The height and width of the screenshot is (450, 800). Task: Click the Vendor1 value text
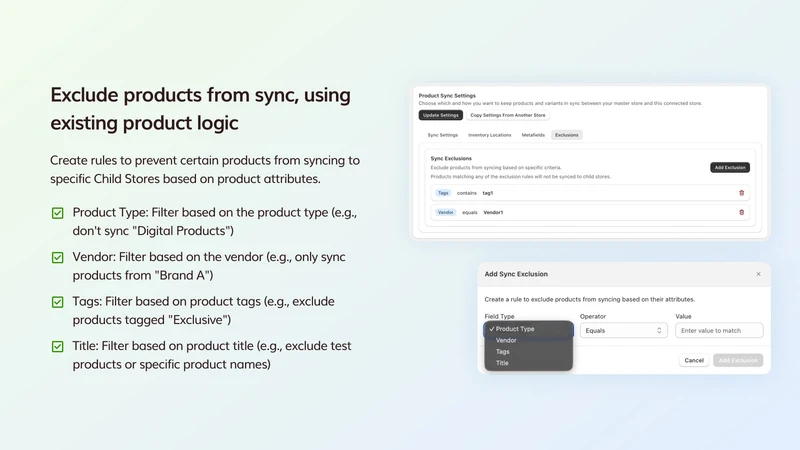493,212
